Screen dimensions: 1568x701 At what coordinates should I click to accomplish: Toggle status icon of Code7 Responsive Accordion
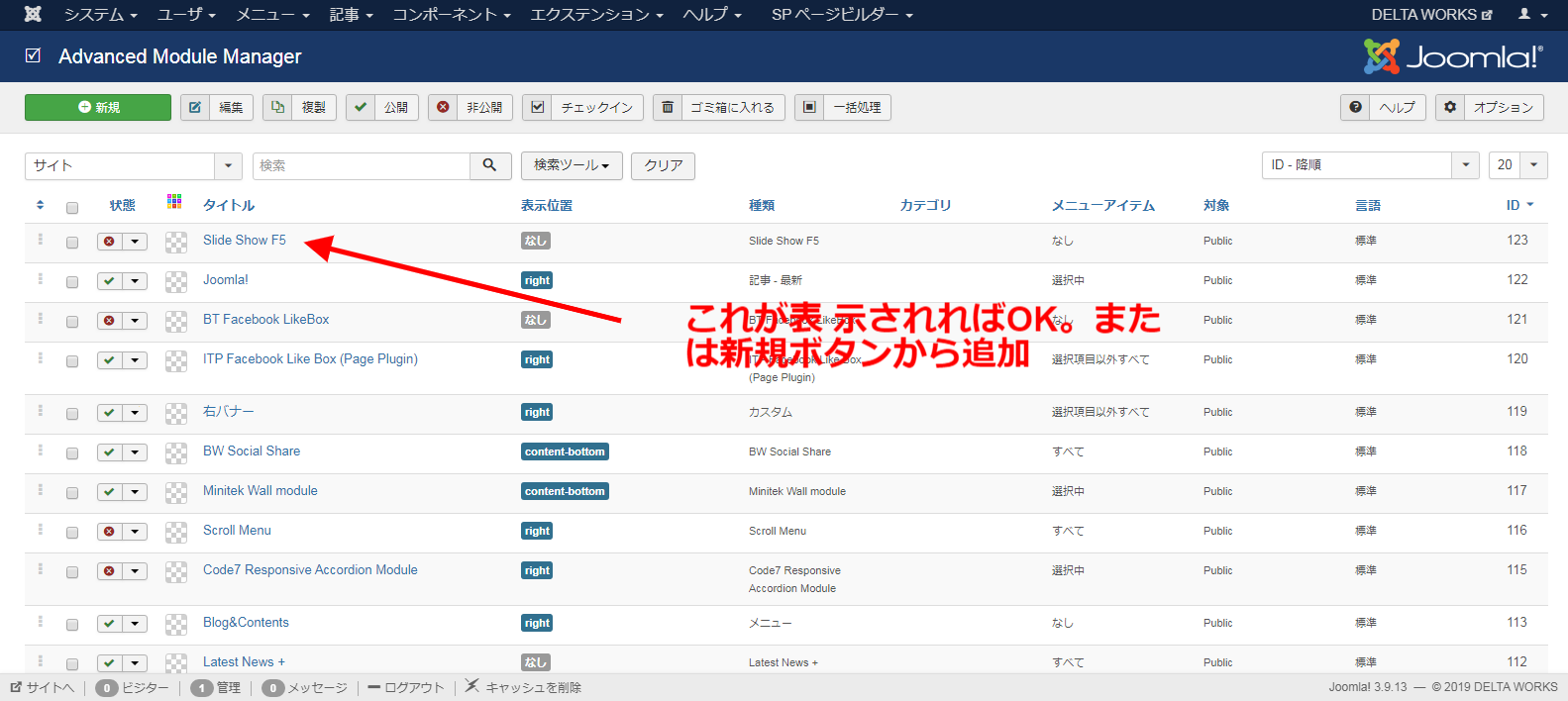109,571
